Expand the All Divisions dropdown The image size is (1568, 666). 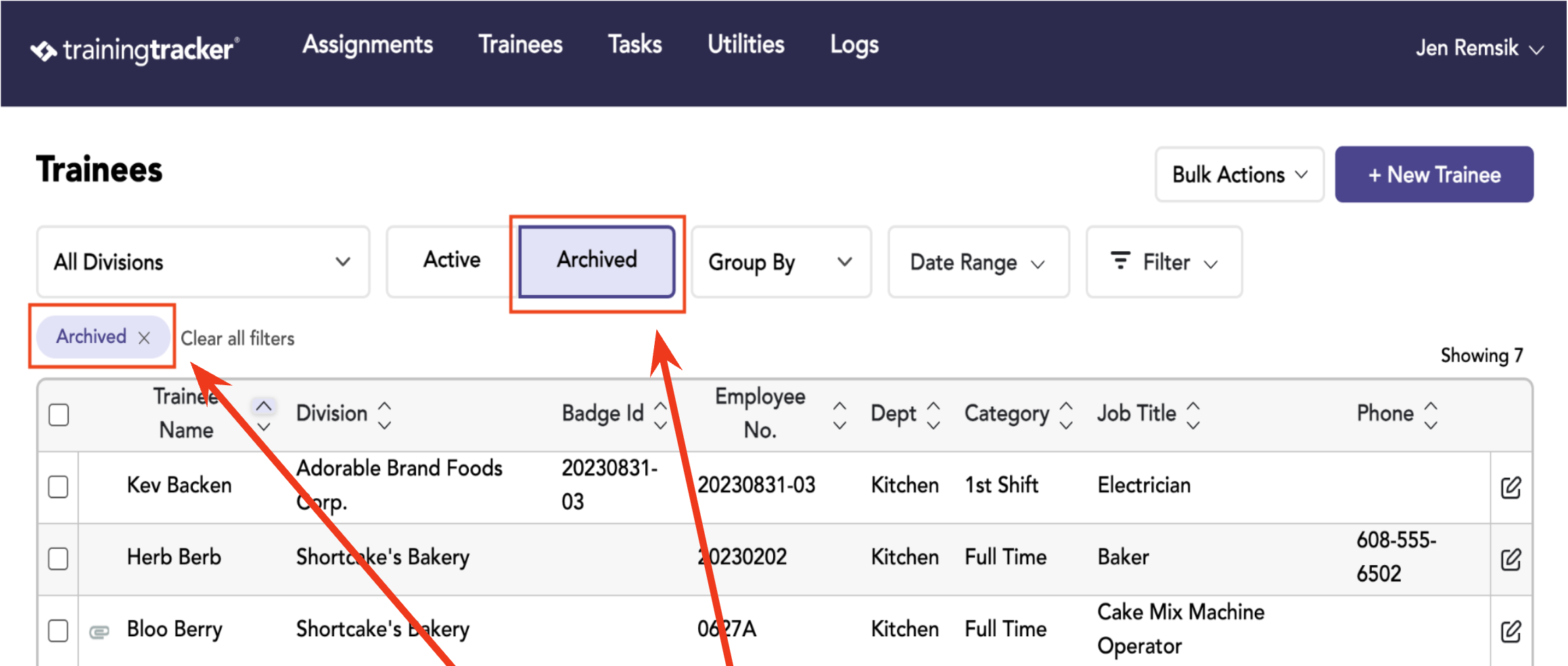[203, 262]
